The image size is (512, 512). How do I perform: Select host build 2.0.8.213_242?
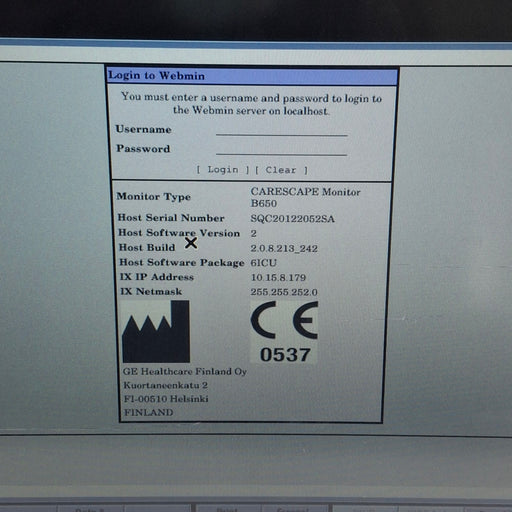(x=284, y=248)
